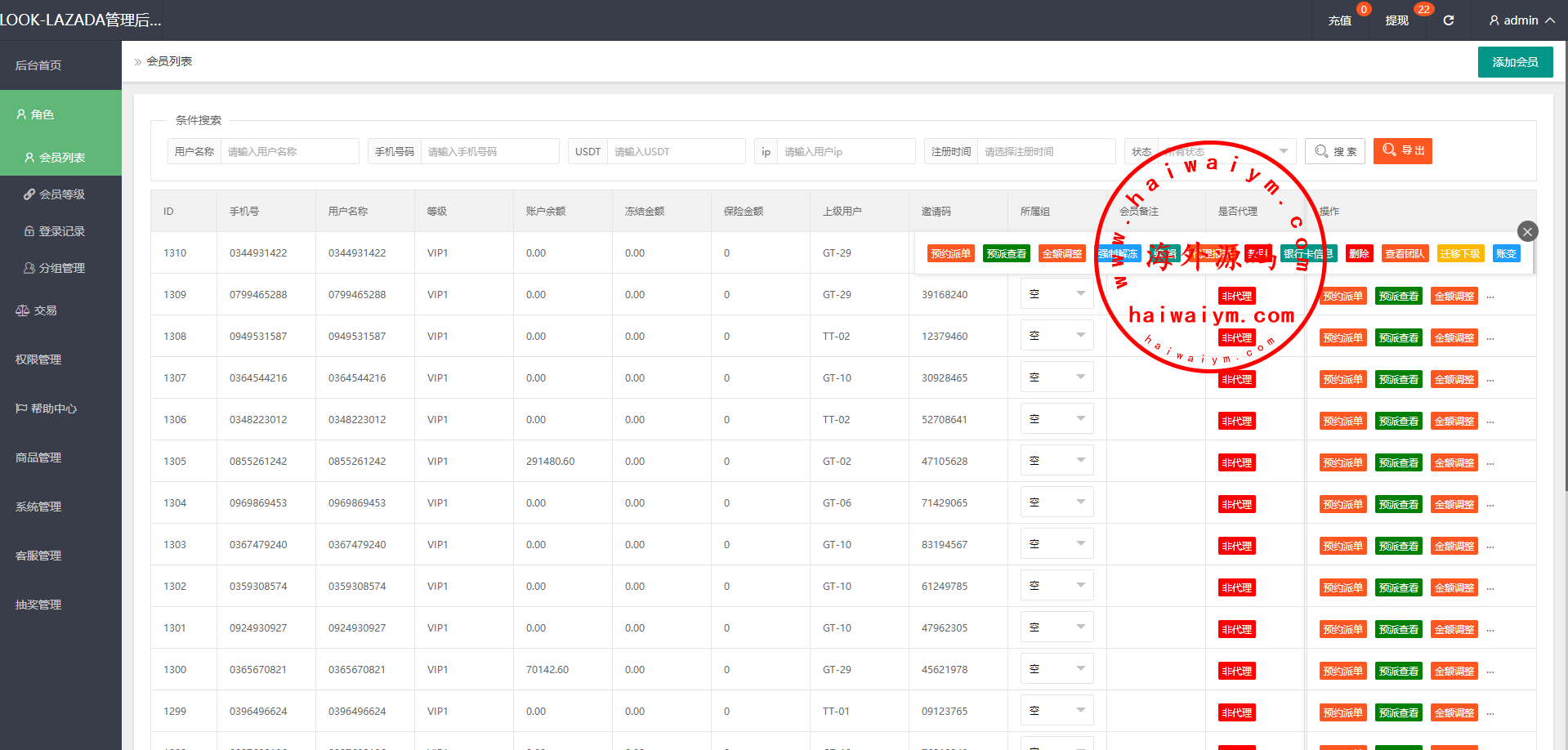Focus the 用户名称 search input
Viewport: 1568px width, 750px height.
(x=289, y=151)
